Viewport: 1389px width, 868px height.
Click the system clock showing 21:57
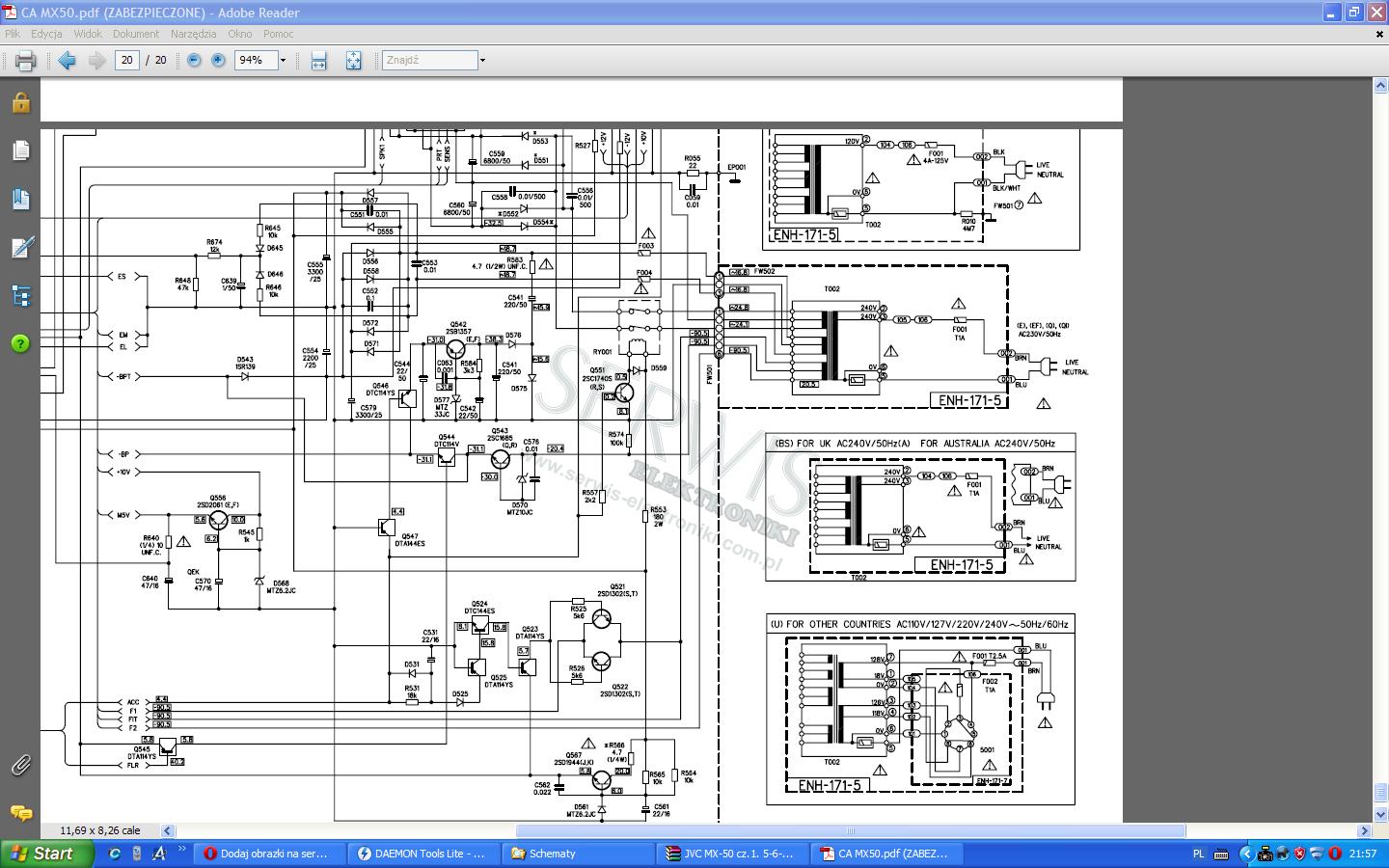pyautogui.click(x=1363, y=854)
